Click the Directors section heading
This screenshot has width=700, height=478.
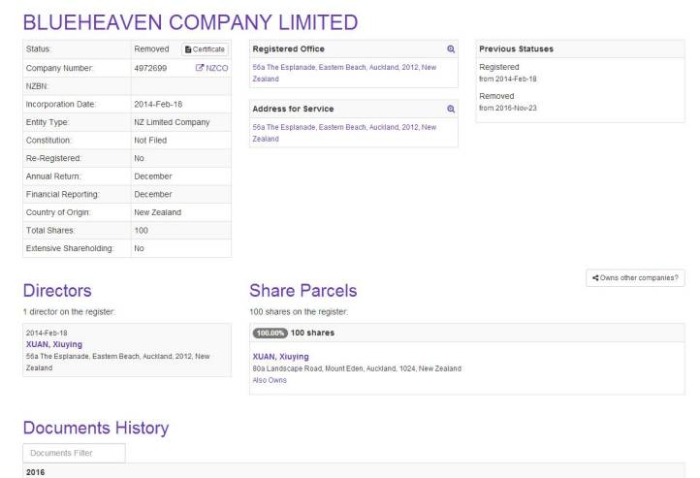pos(57,291)
